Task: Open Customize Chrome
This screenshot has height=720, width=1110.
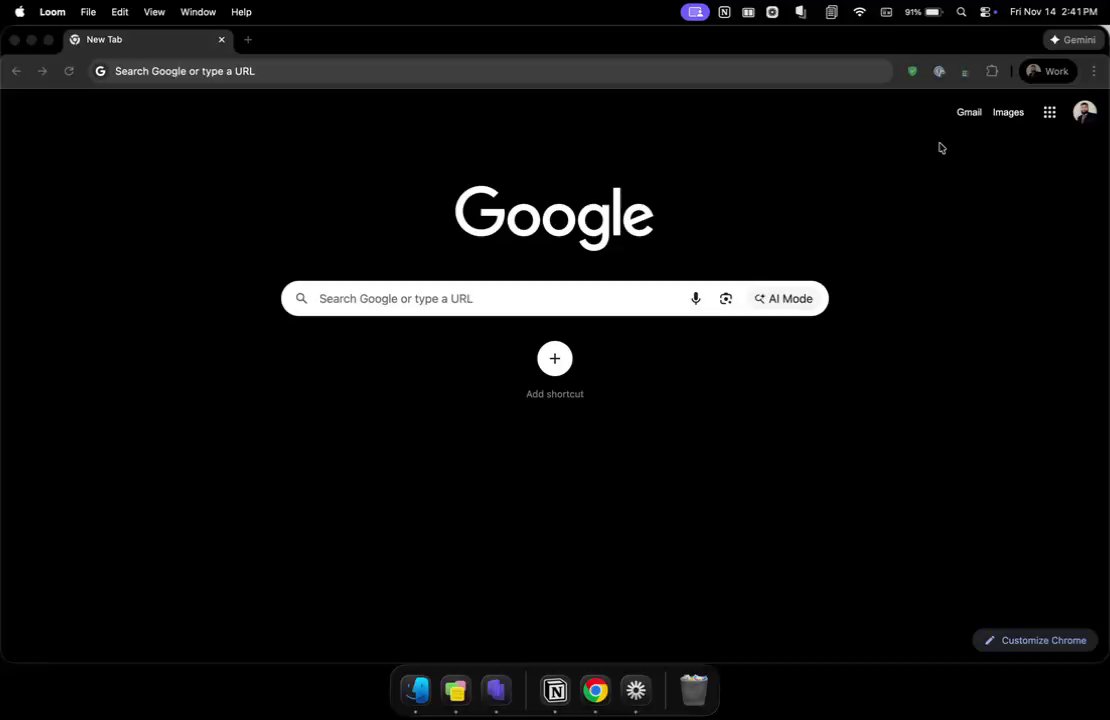Action: pyautogui.click(x=1035, y=640)
